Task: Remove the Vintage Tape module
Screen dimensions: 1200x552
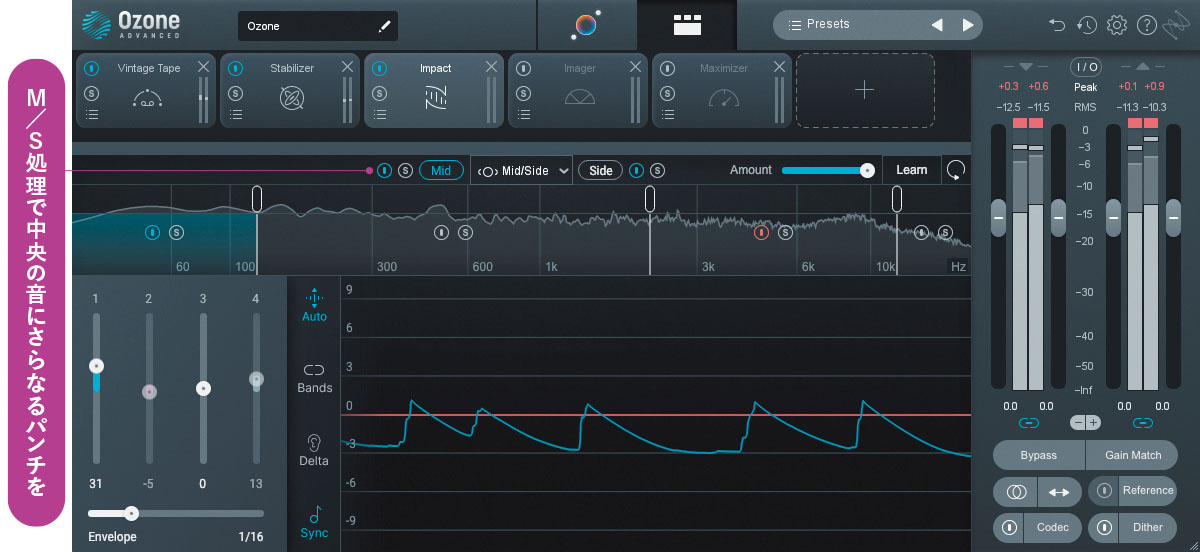Action: [204, 67]
